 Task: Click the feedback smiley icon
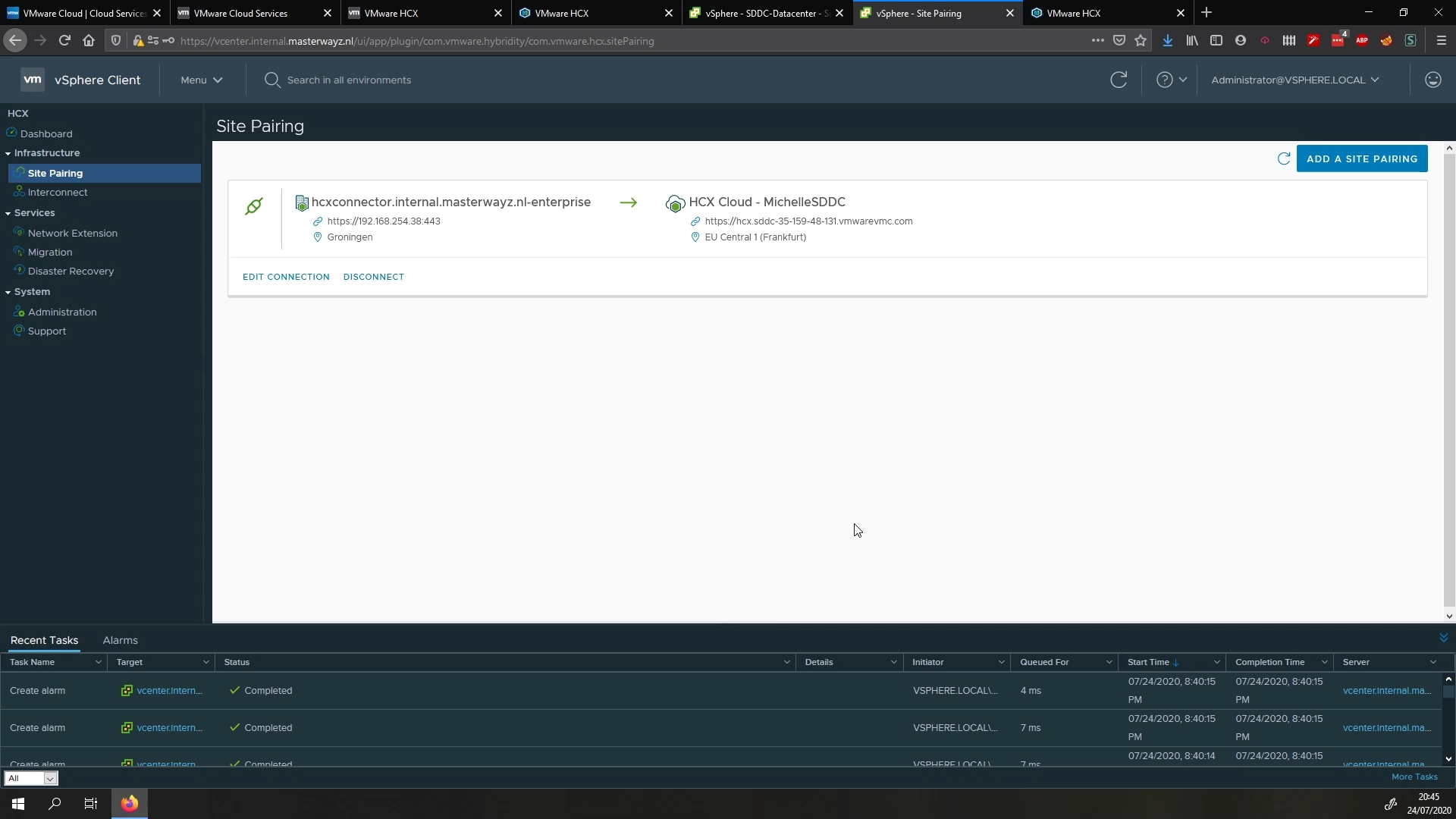[x=1432, y=80]
